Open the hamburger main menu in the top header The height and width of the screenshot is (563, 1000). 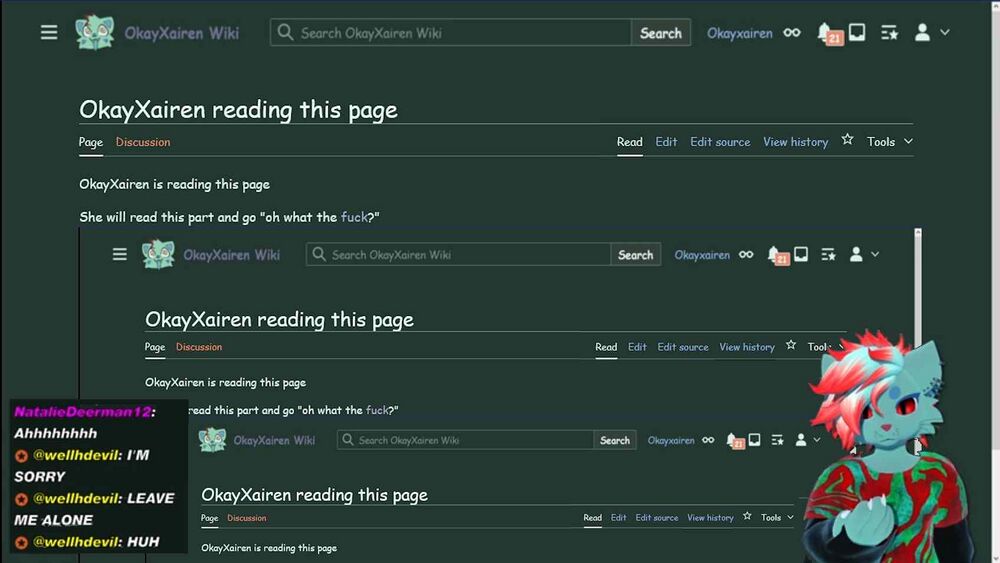(49, 33)
